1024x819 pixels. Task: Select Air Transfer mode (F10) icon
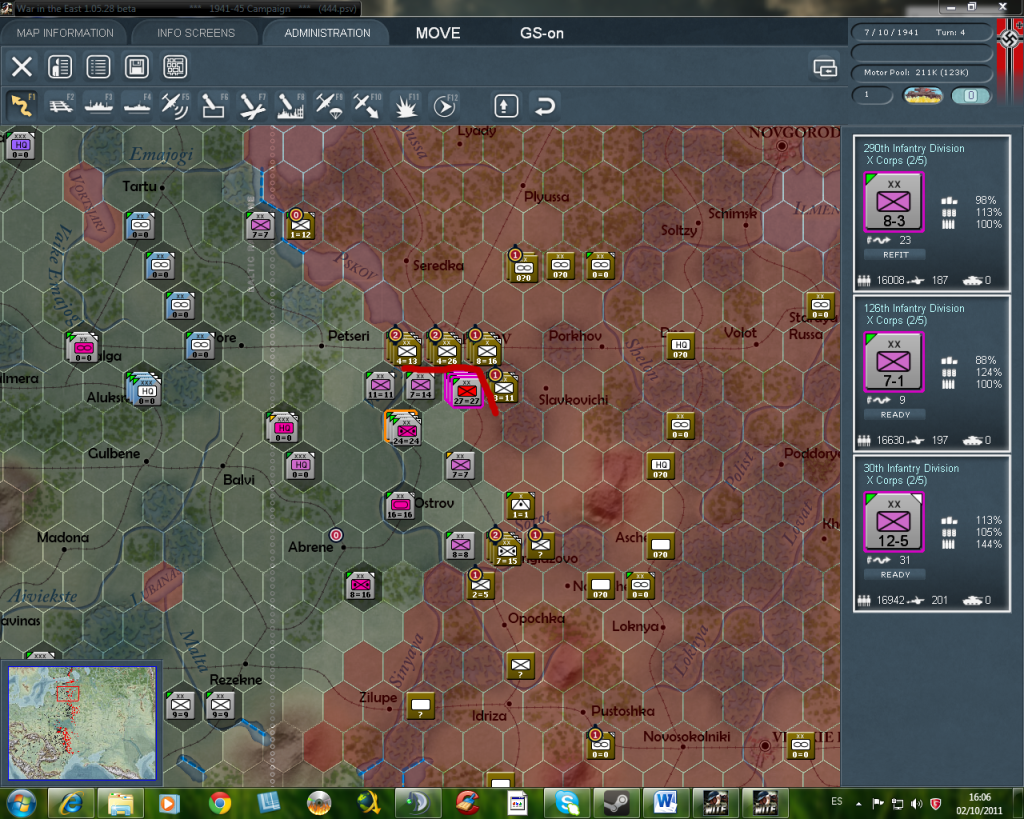[x=366, y=105]
